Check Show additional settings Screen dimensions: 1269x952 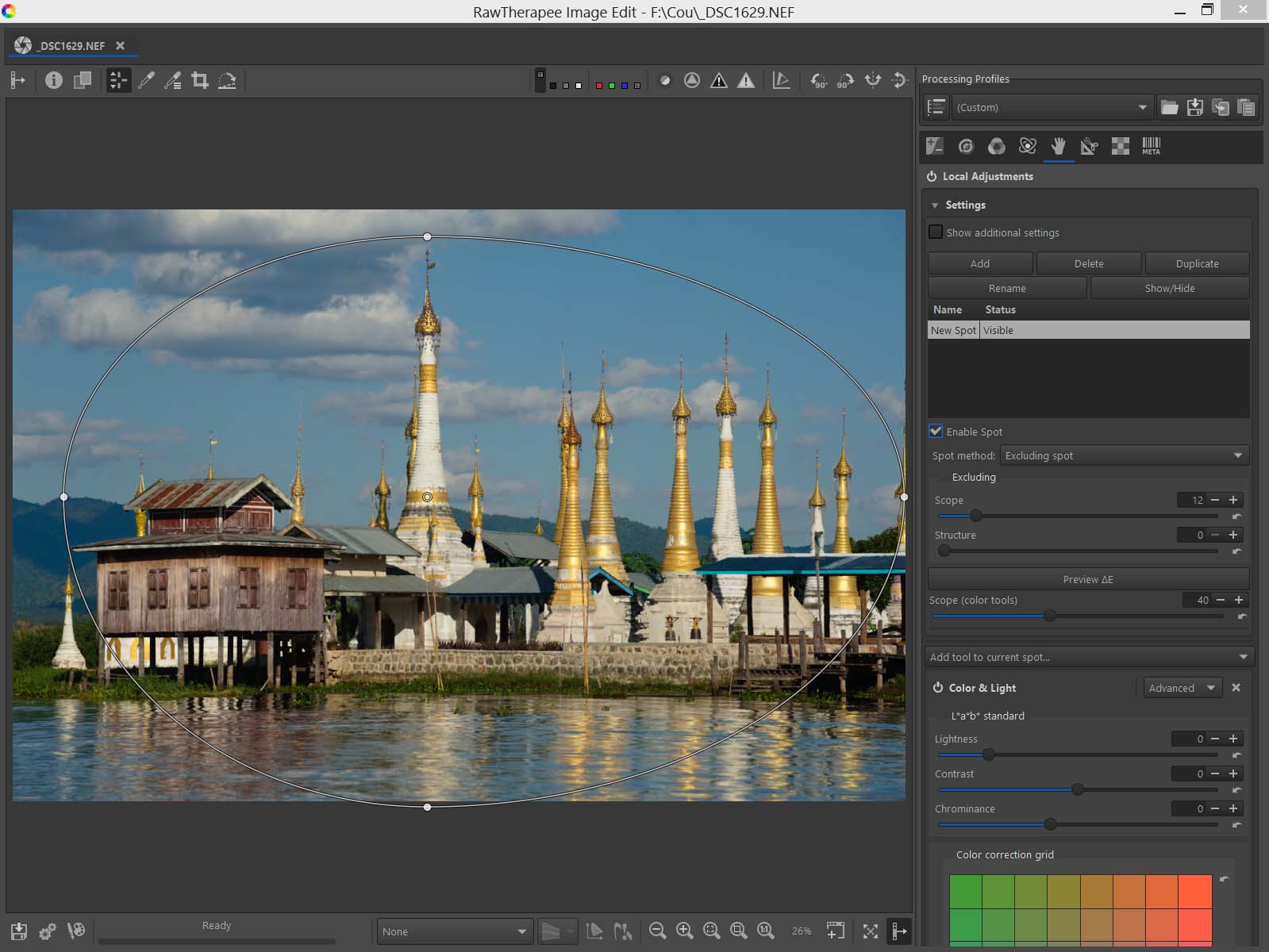coord(936,232)
